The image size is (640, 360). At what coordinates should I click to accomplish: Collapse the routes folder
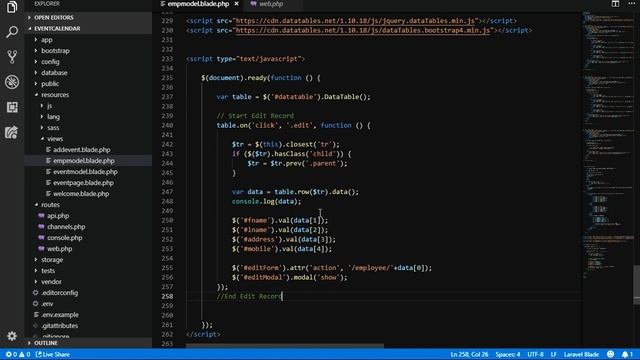point(50,205)
